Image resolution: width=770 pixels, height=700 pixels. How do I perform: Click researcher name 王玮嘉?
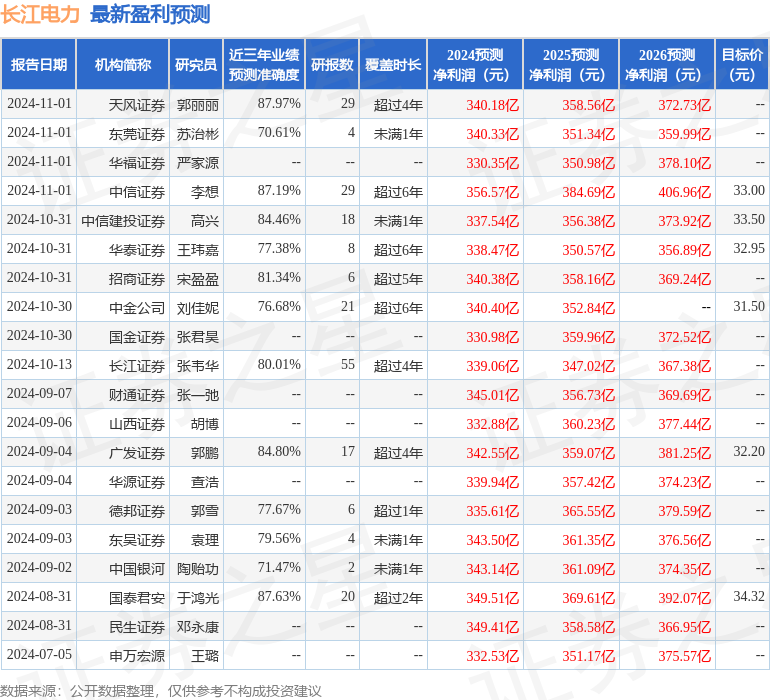coord(197,250)
